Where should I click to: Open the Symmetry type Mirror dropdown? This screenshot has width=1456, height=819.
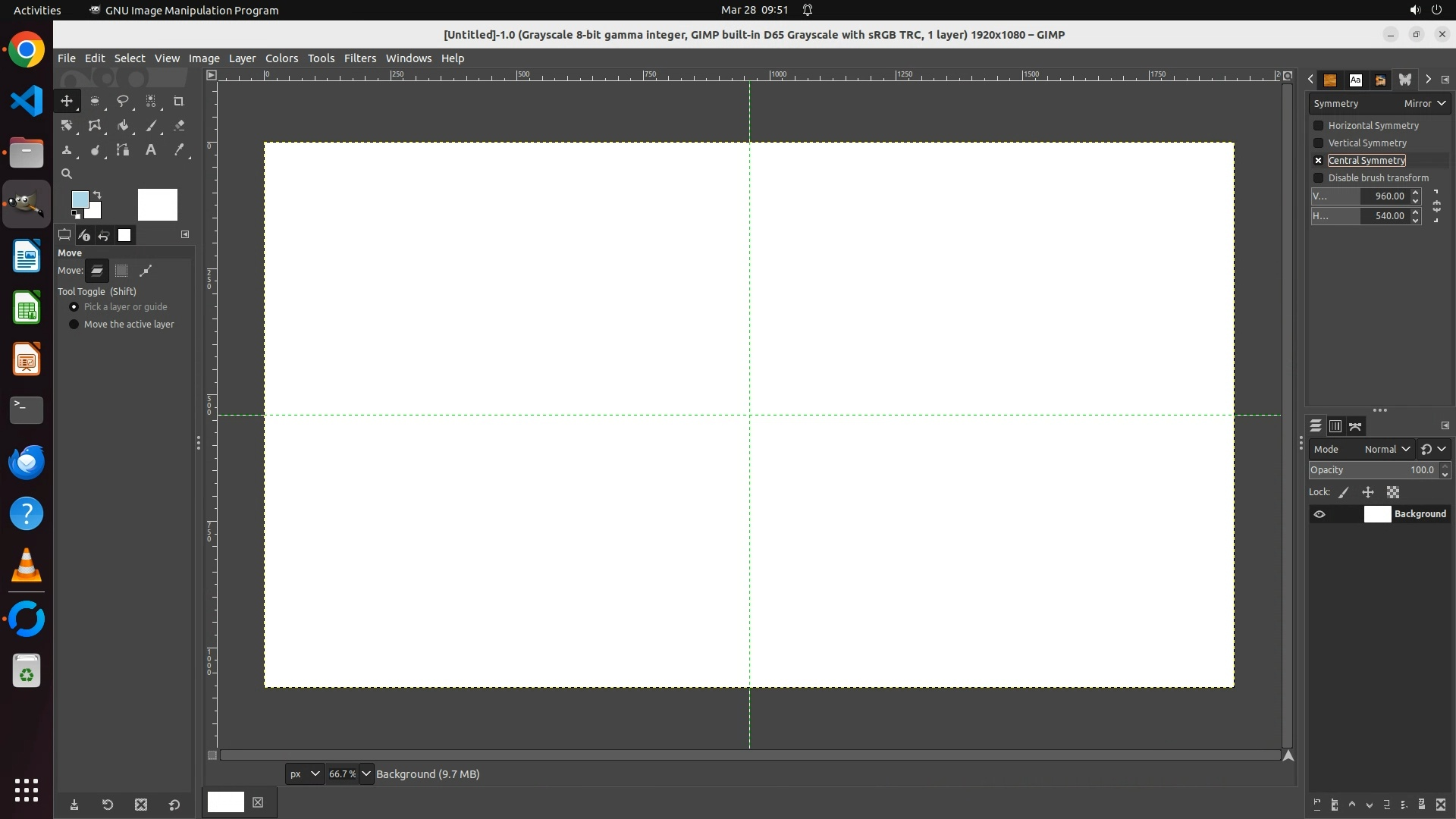1424,104
